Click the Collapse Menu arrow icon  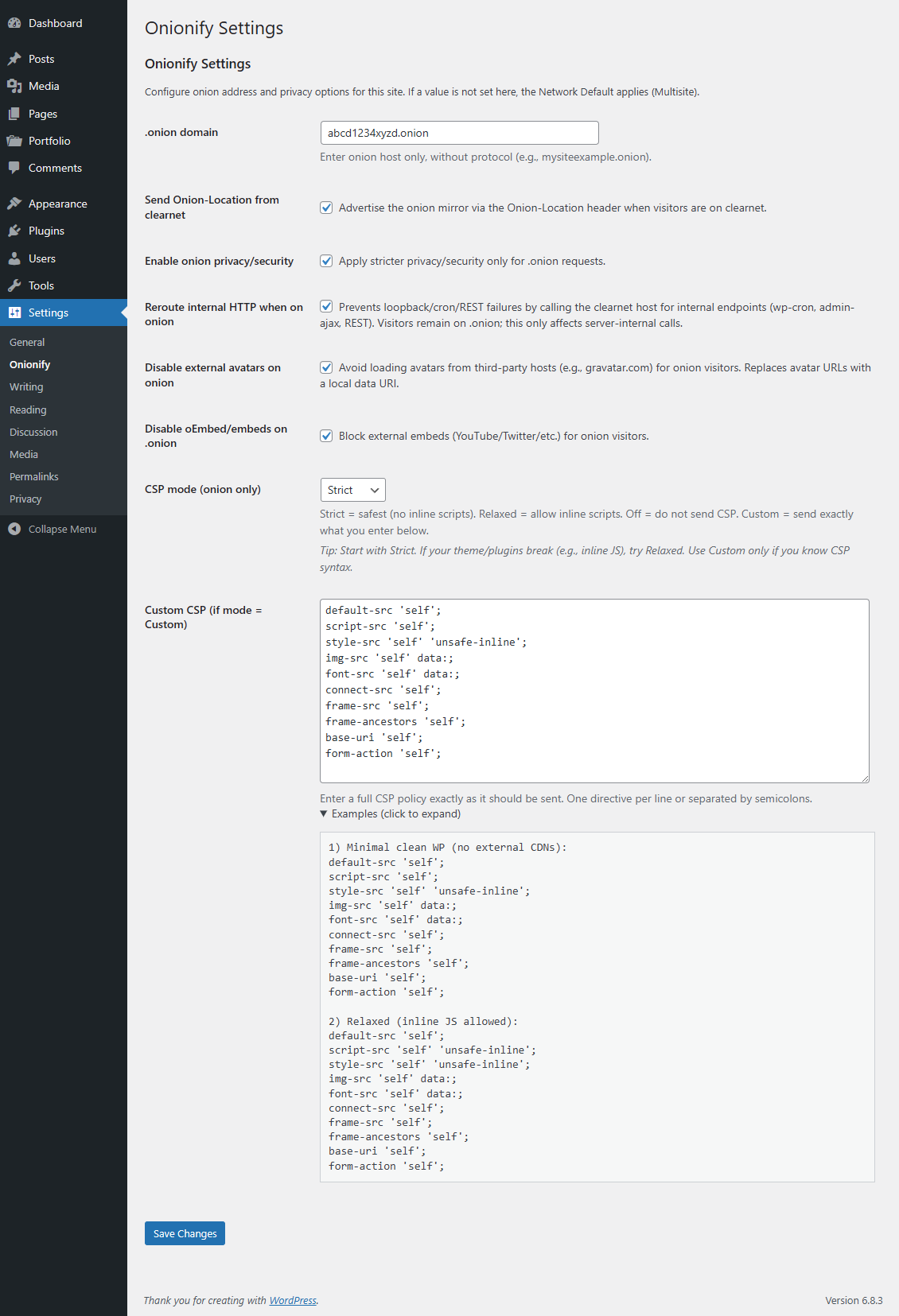click(14, 529)
